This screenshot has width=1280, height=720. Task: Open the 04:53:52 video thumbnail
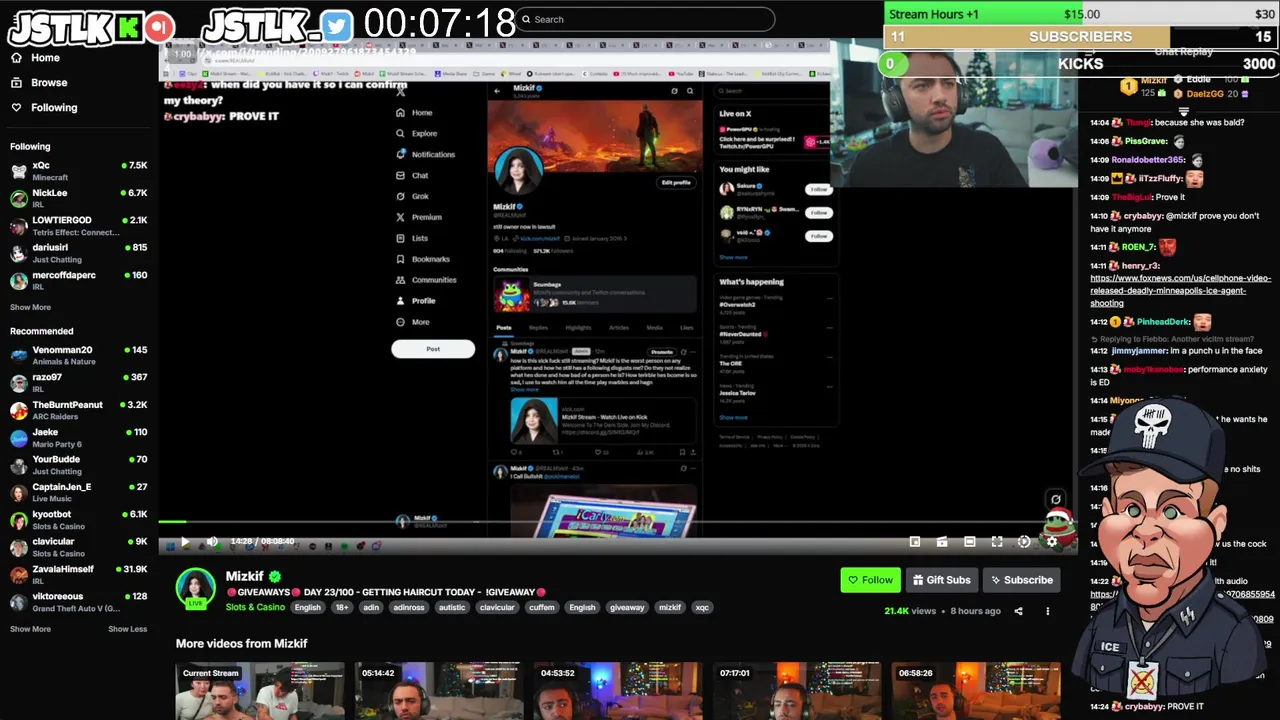coord(618,691)
